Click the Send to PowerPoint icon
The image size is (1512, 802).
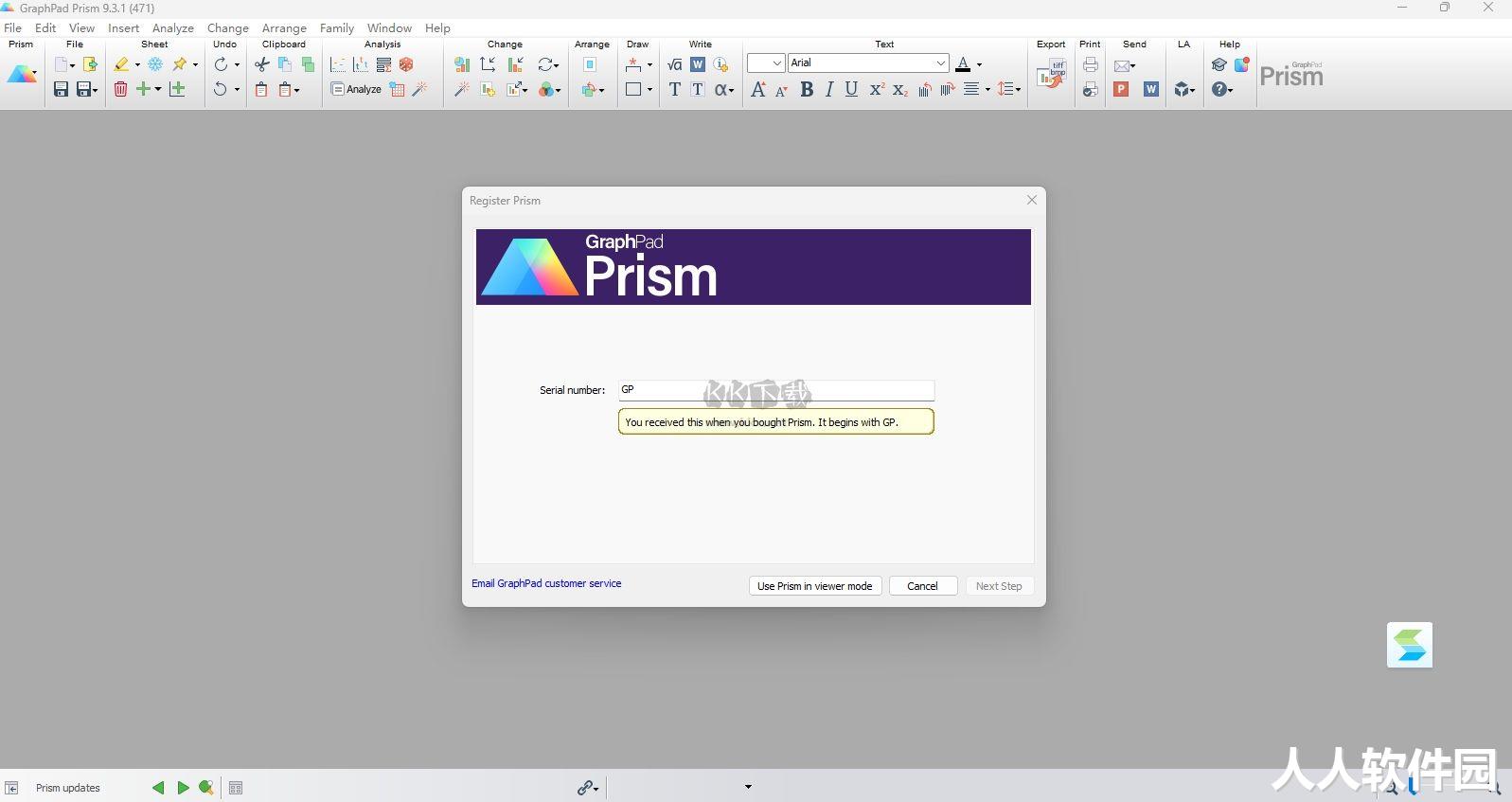point(1121,89)
